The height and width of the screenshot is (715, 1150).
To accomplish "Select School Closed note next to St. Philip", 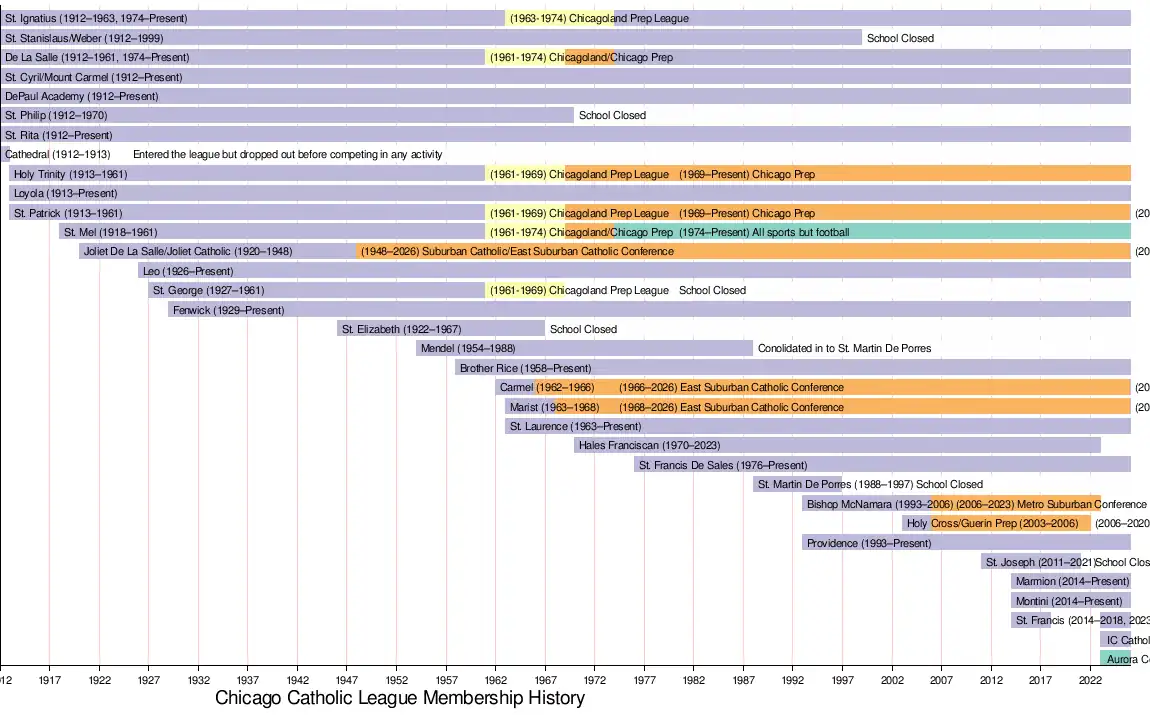I will pos(612,115).
